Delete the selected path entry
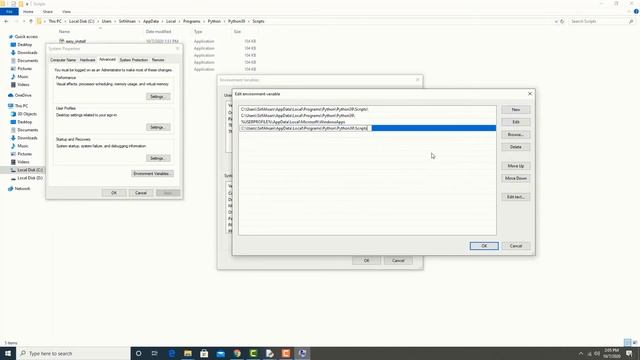 coord(516,147)
